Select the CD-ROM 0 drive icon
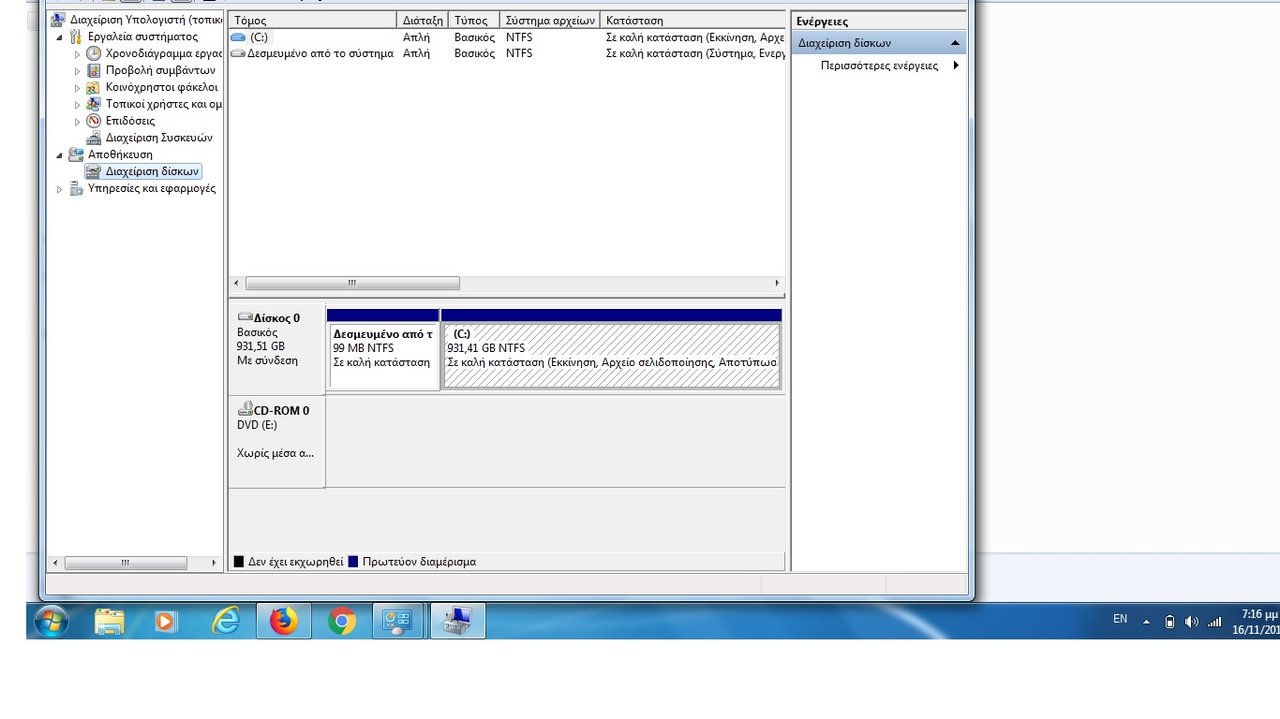Viewport: 1280px width, 719px height. (x=245, y=410)
